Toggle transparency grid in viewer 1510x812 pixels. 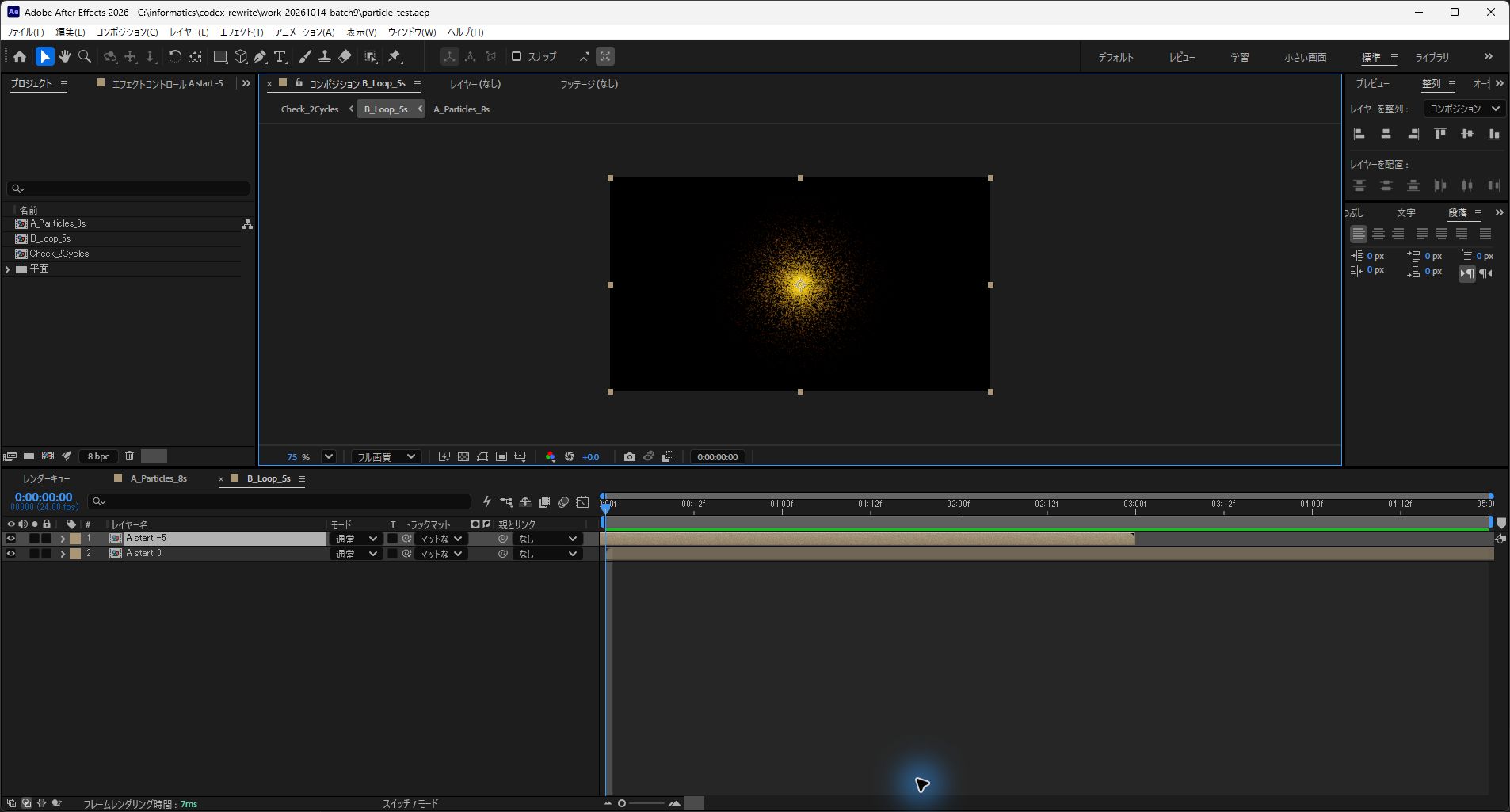pyautogui.click(x=463, y=456)
